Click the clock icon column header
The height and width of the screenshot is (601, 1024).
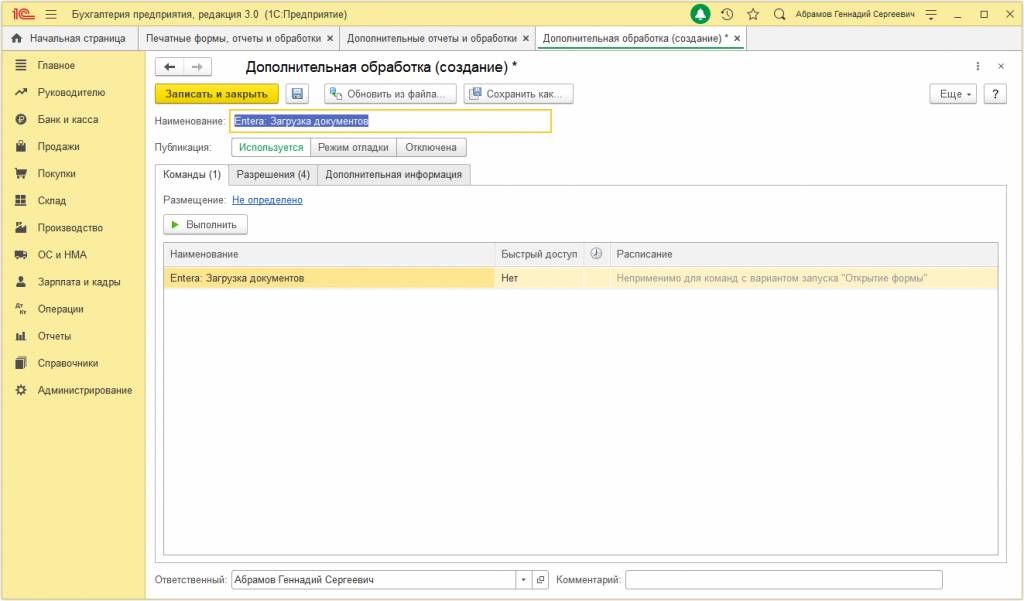[x=596, y=253]
